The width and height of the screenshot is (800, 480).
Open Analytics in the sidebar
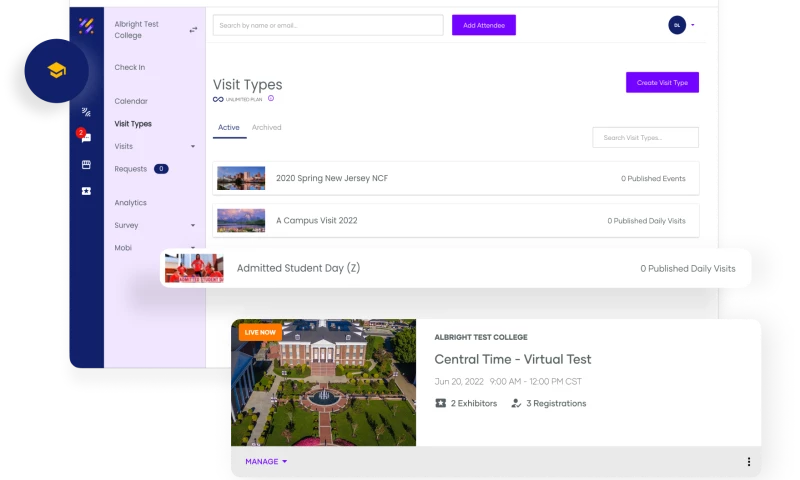(131, 203)
